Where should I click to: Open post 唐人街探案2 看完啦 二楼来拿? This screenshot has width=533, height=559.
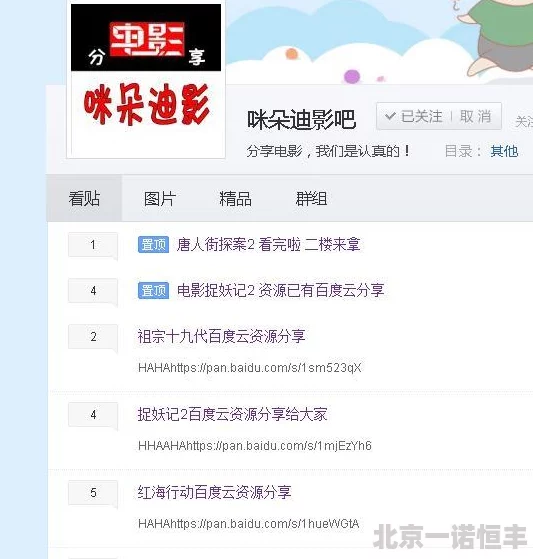tap(268, 245)
